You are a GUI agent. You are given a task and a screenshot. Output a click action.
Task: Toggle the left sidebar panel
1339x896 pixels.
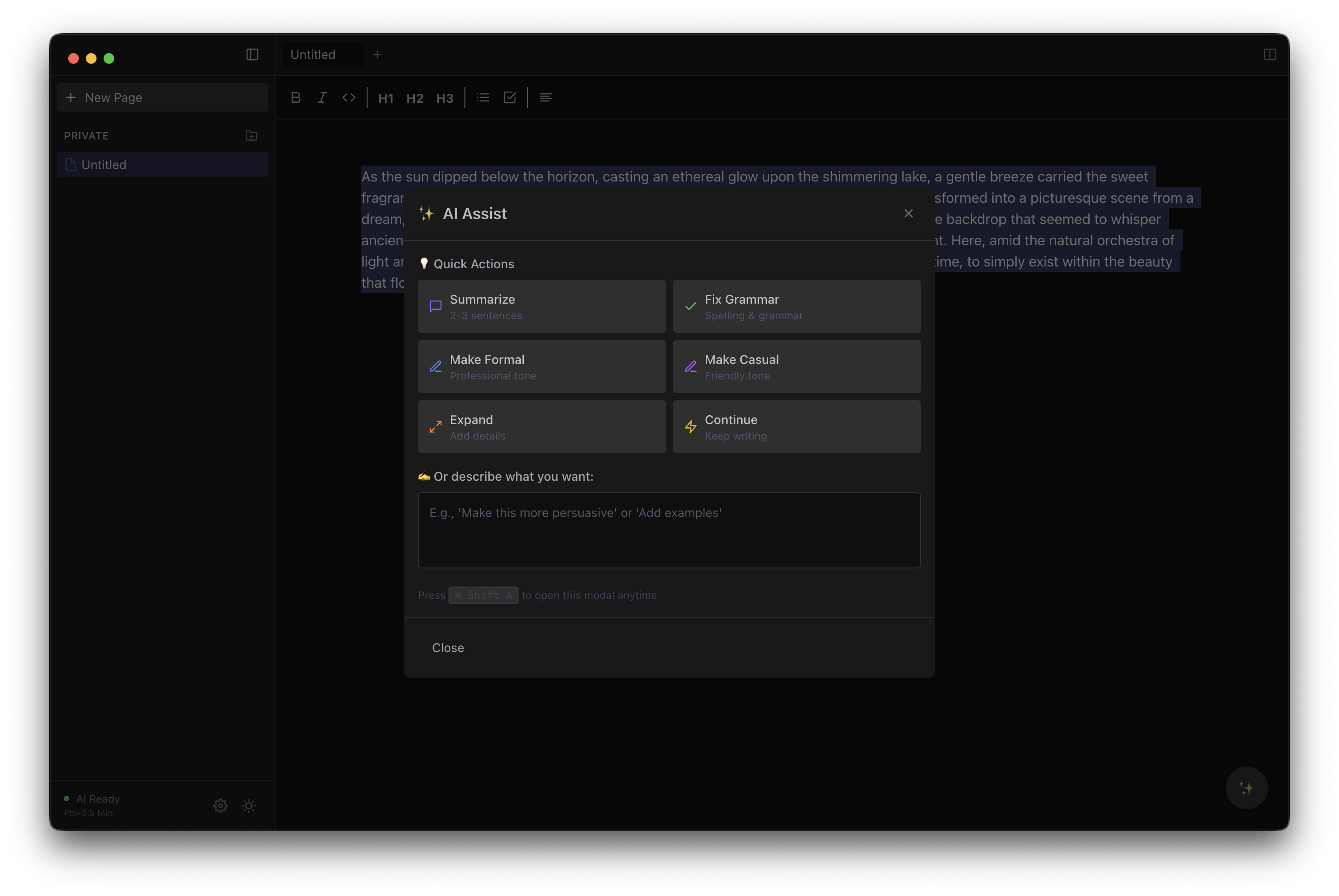click(252, 55)
